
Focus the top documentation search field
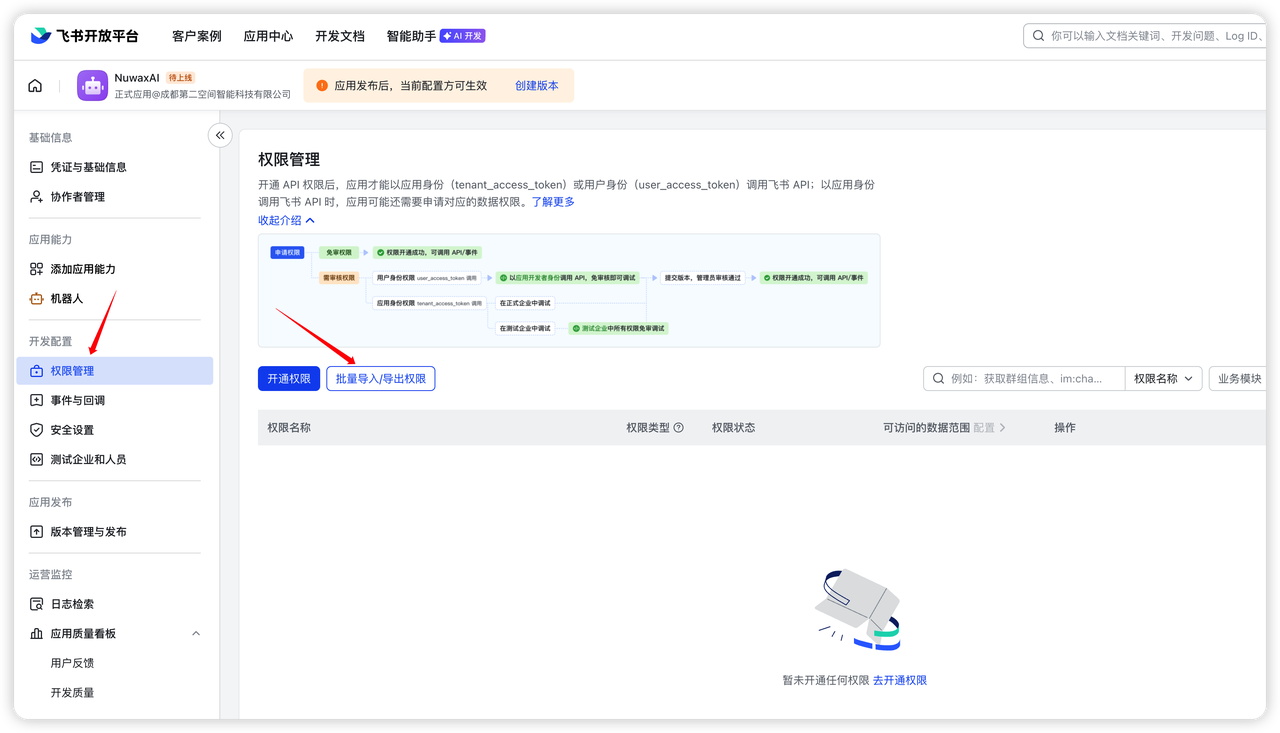click(1145, 36)
